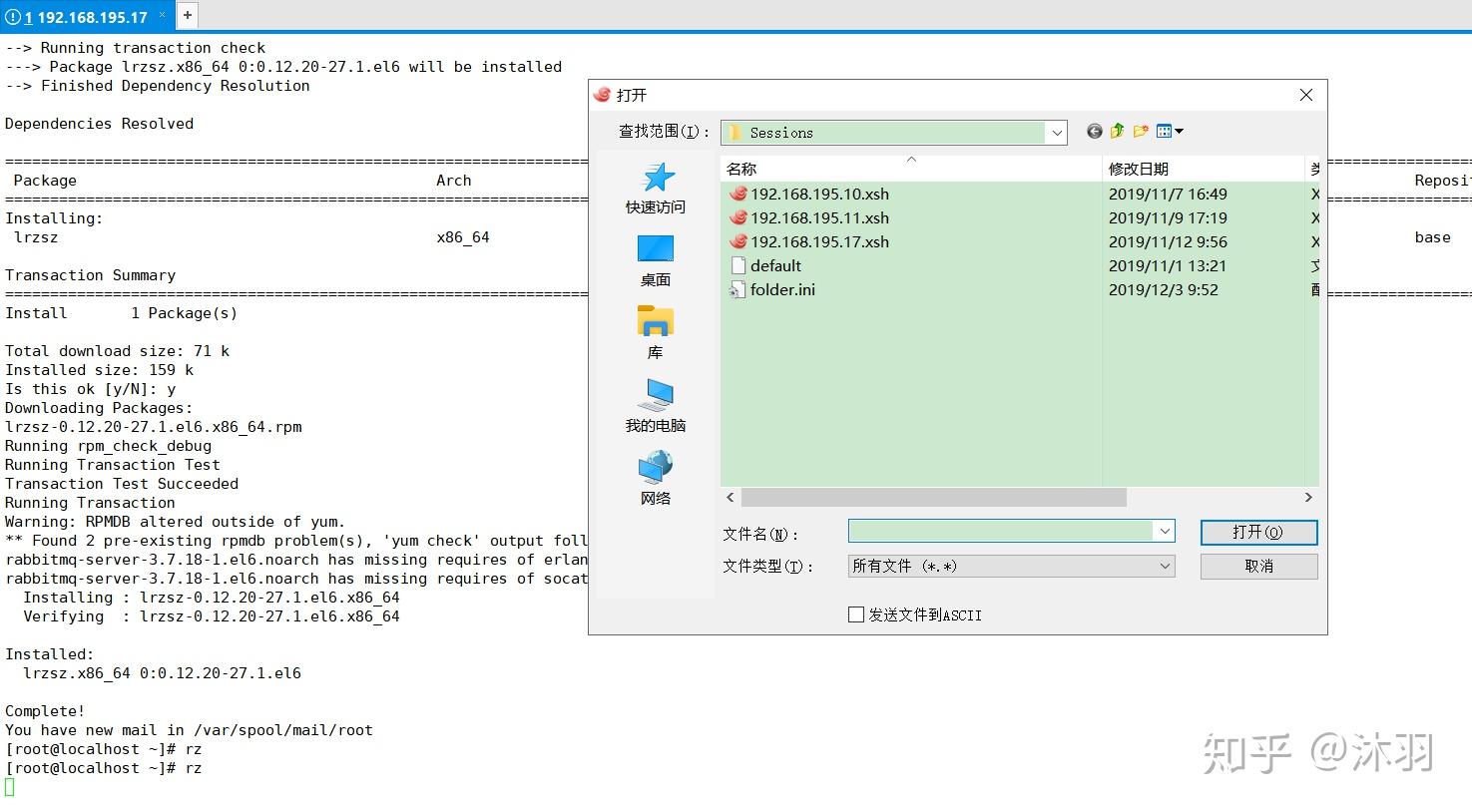Close the 192.168.195.17 tab
Screen dimensions: 1472x812
tap(163, 15)
